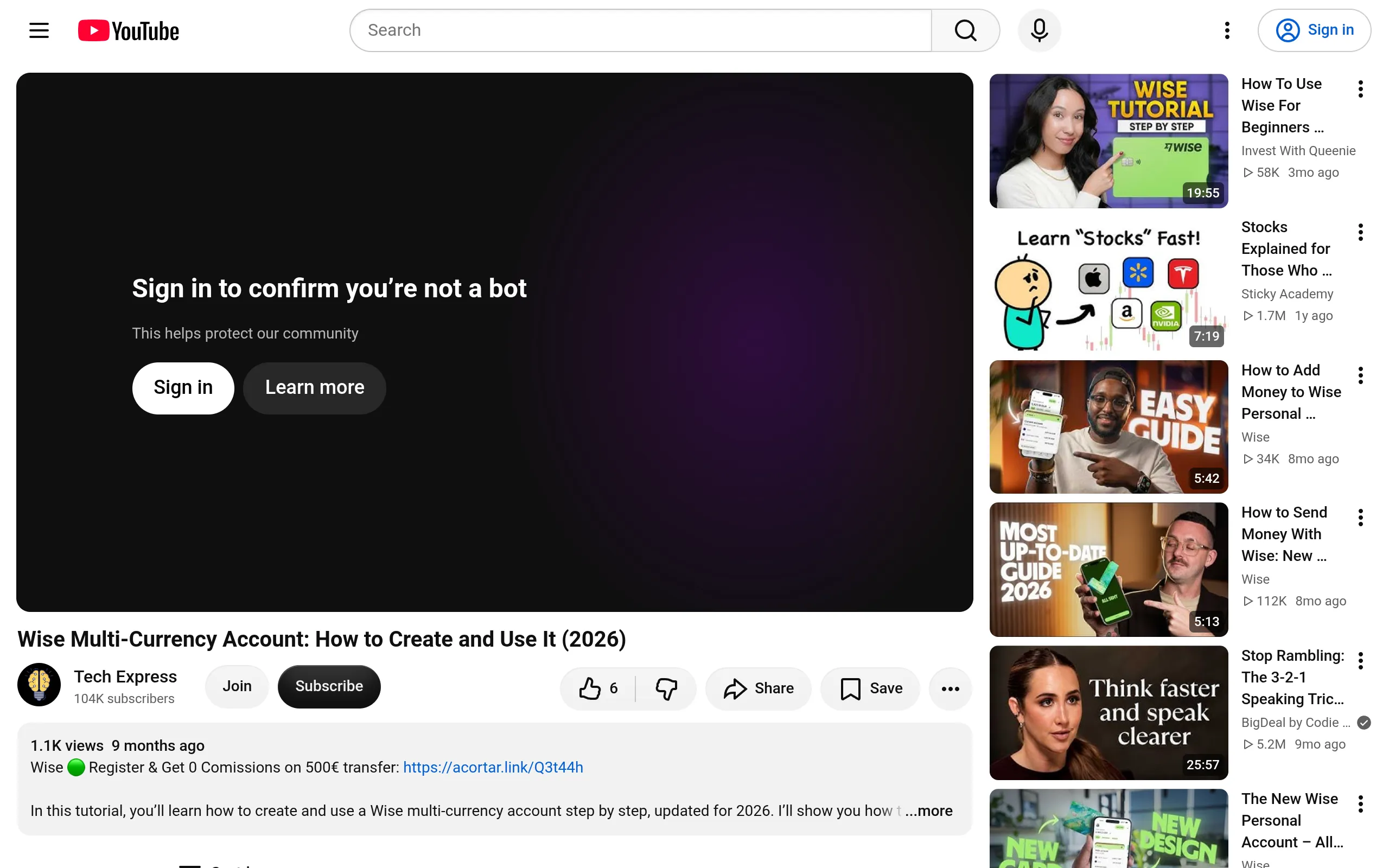The width and height of the screenshot is (1389, 868).
Task: Open the hamburger guide menu
Action: point(39,30)
